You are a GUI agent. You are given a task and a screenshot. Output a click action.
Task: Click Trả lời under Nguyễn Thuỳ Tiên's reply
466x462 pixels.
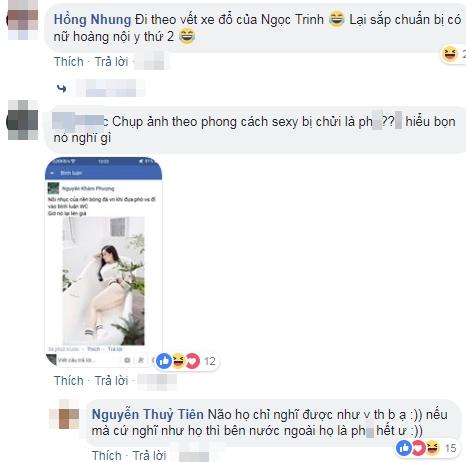coord(149,455)
